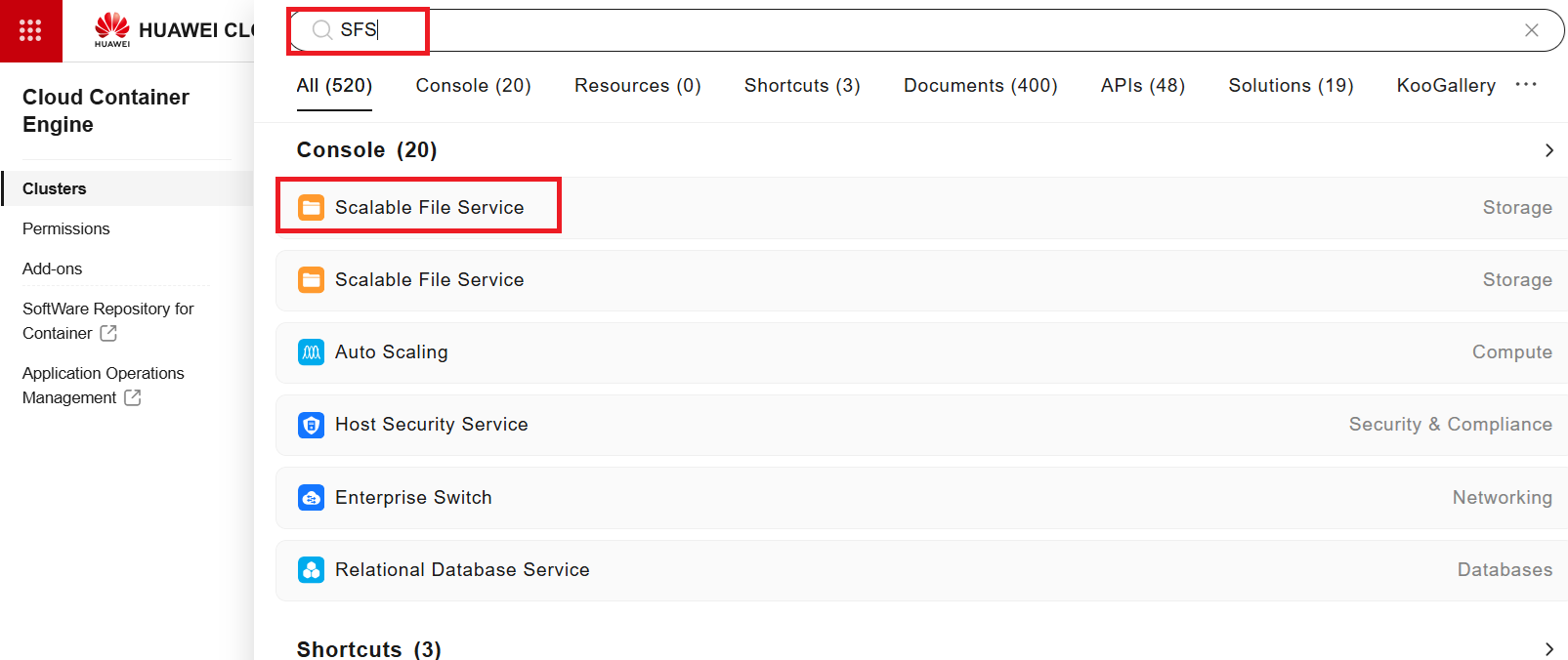
Task: Click the SFS search input field
Action: click(x=926, y=30)
